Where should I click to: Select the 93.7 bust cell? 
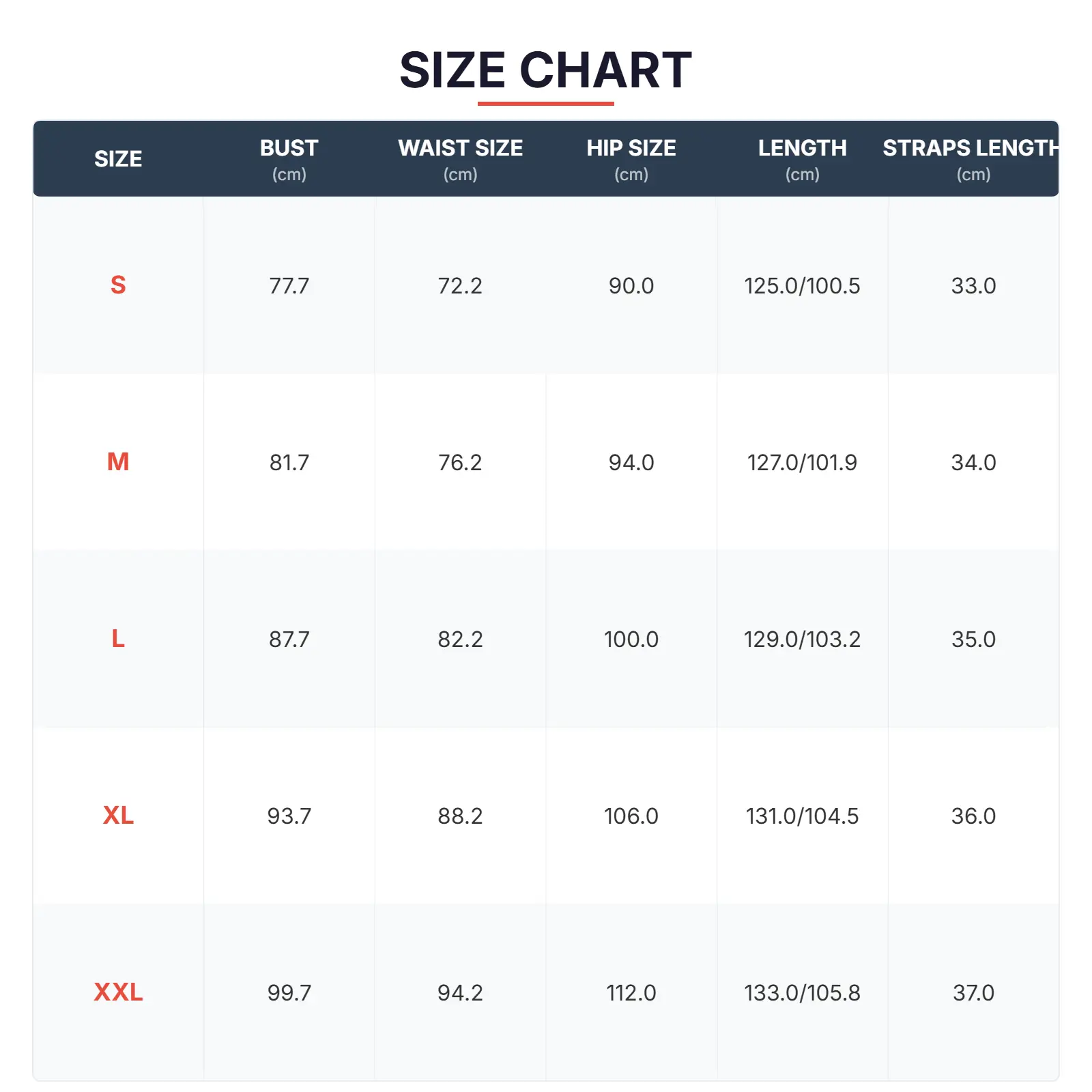[x=289, y=816]
